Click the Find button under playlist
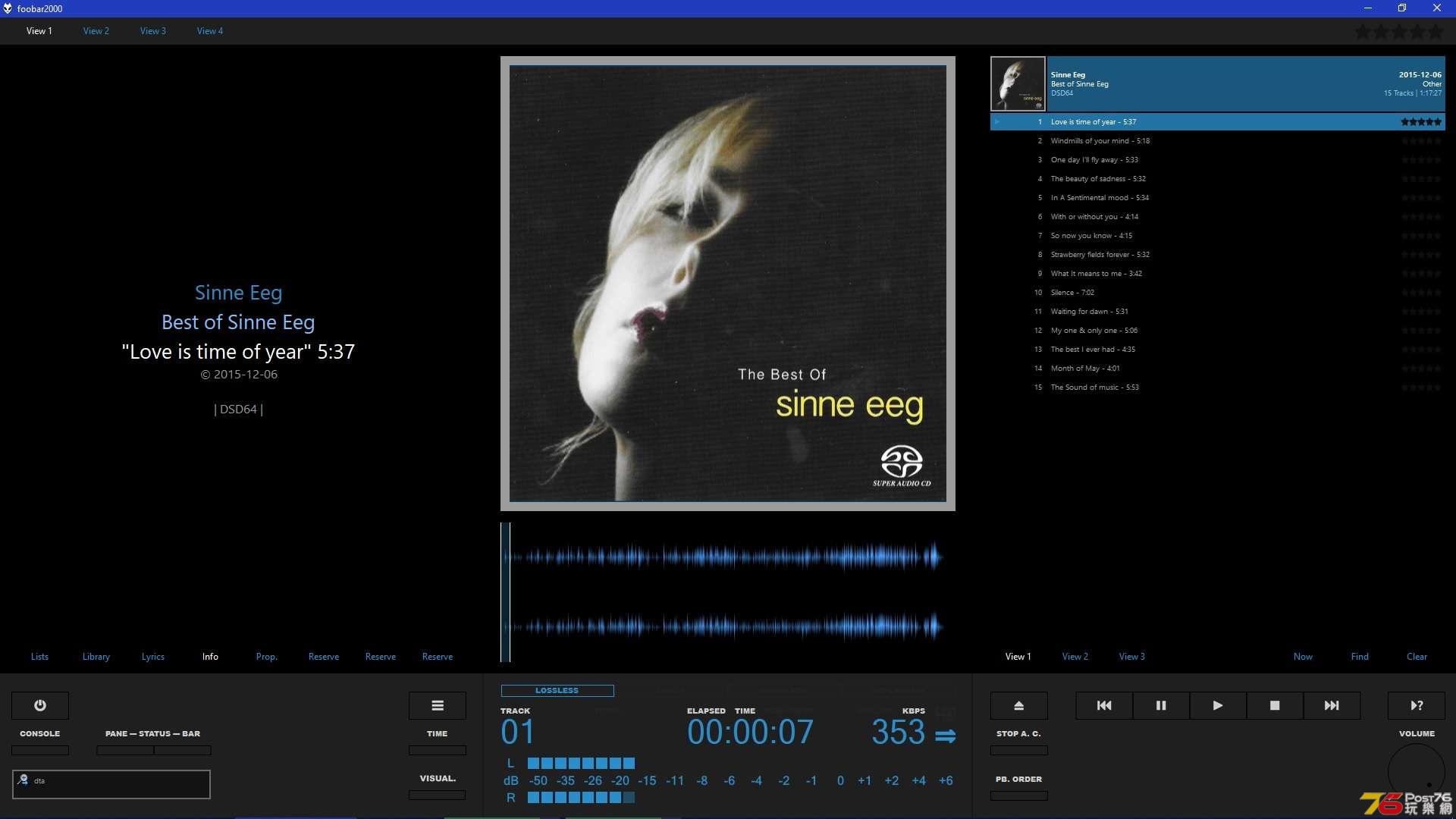 coord(1360,657)
